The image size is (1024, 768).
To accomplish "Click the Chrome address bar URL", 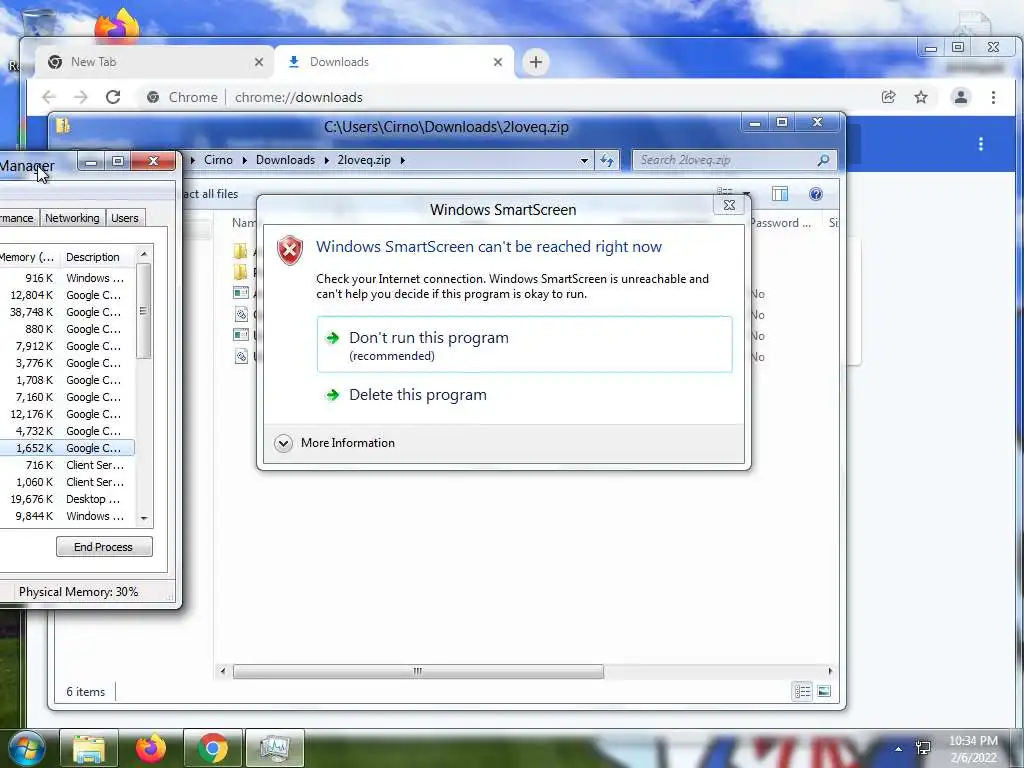I will coord(298,97).
